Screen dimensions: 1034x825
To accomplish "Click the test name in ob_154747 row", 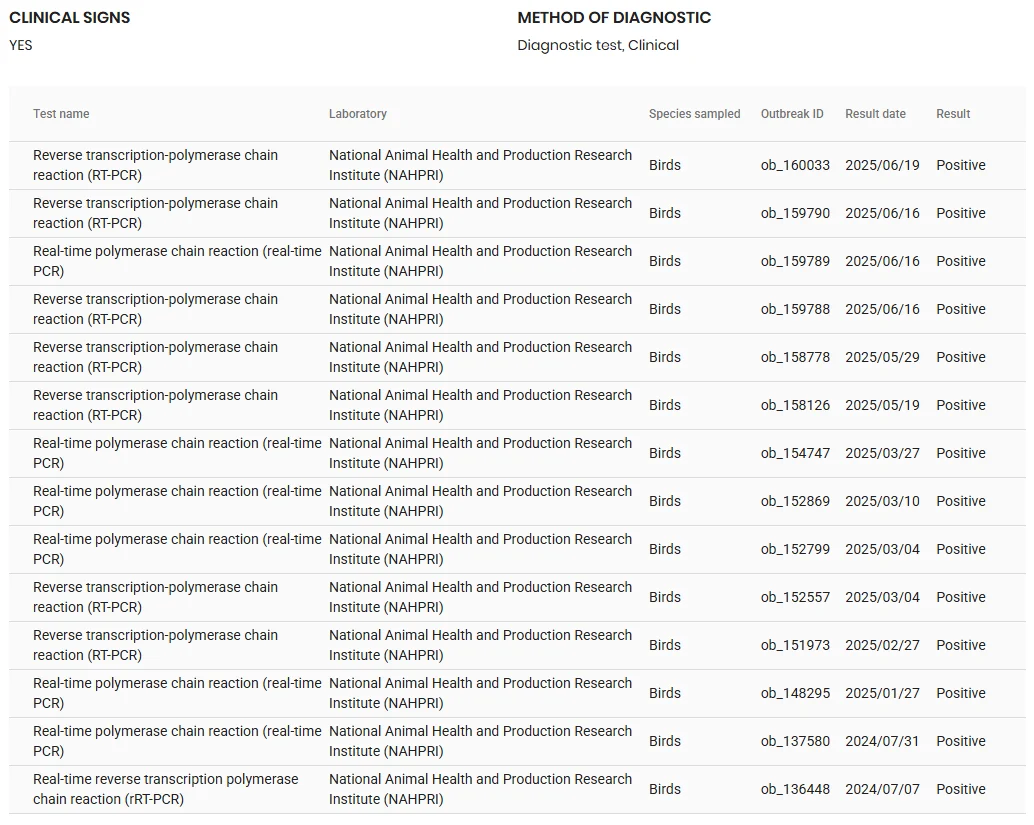I will coord(177,453).
